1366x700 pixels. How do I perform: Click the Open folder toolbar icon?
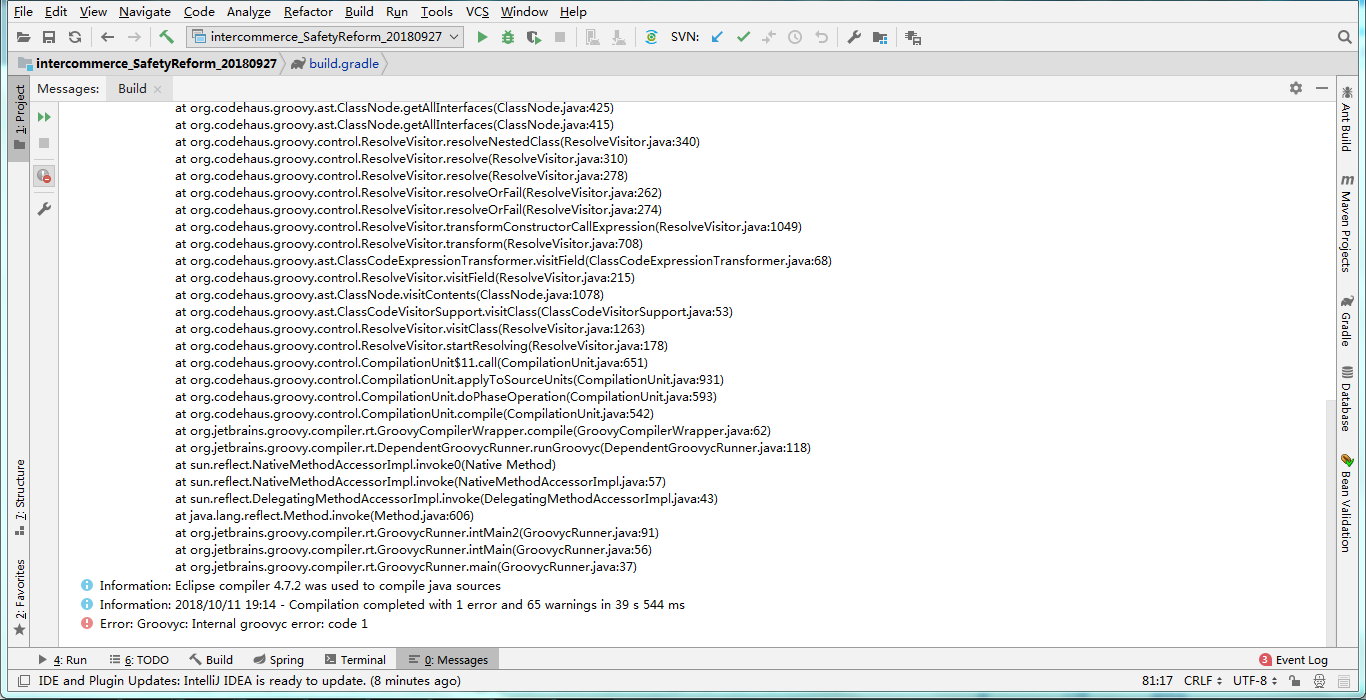(23, 37)
